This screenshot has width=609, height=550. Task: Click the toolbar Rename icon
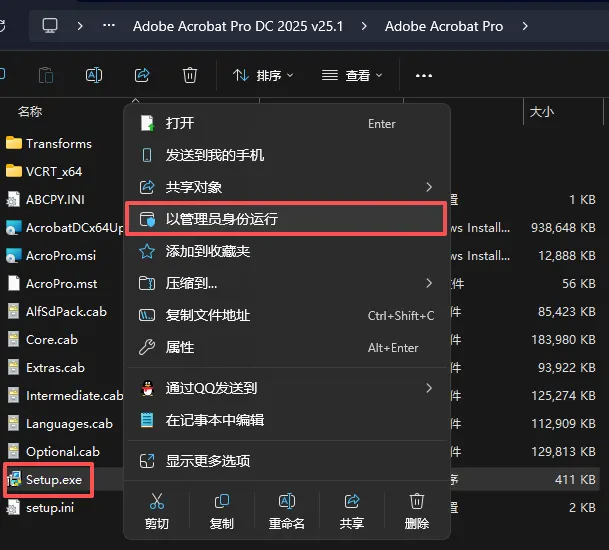[94, 75]
